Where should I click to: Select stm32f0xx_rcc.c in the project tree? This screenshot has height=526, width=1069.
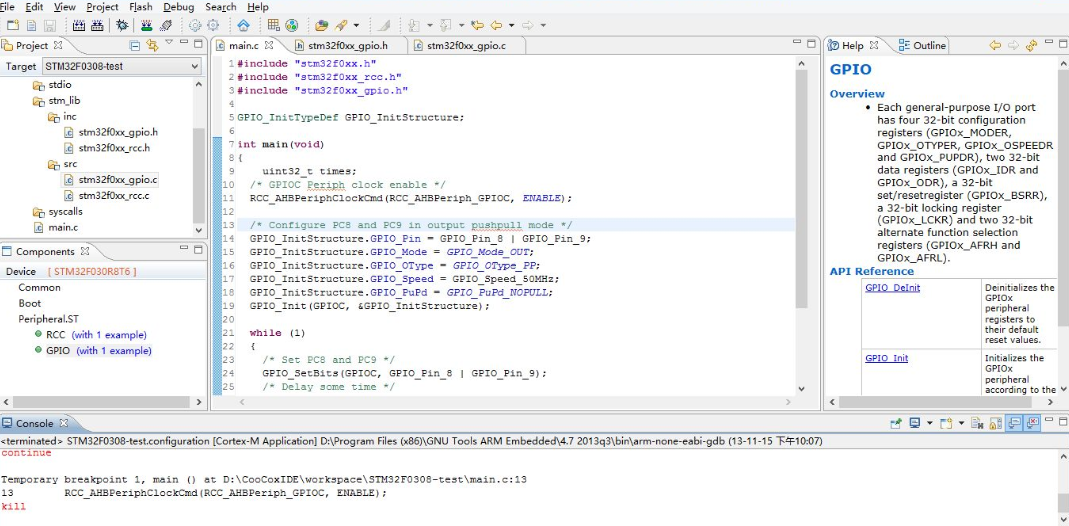pos(113,195)
